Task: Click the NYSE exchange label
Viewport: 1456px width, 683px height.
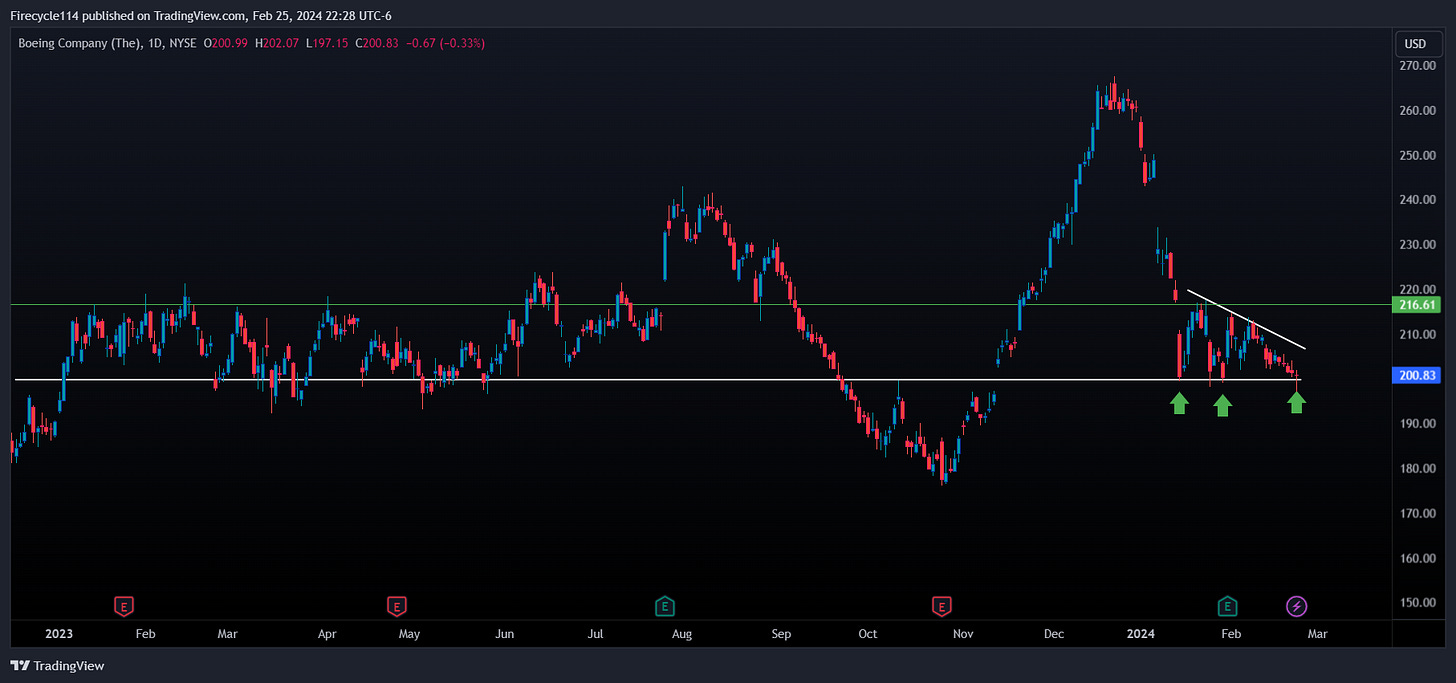Action: [181, 44]
